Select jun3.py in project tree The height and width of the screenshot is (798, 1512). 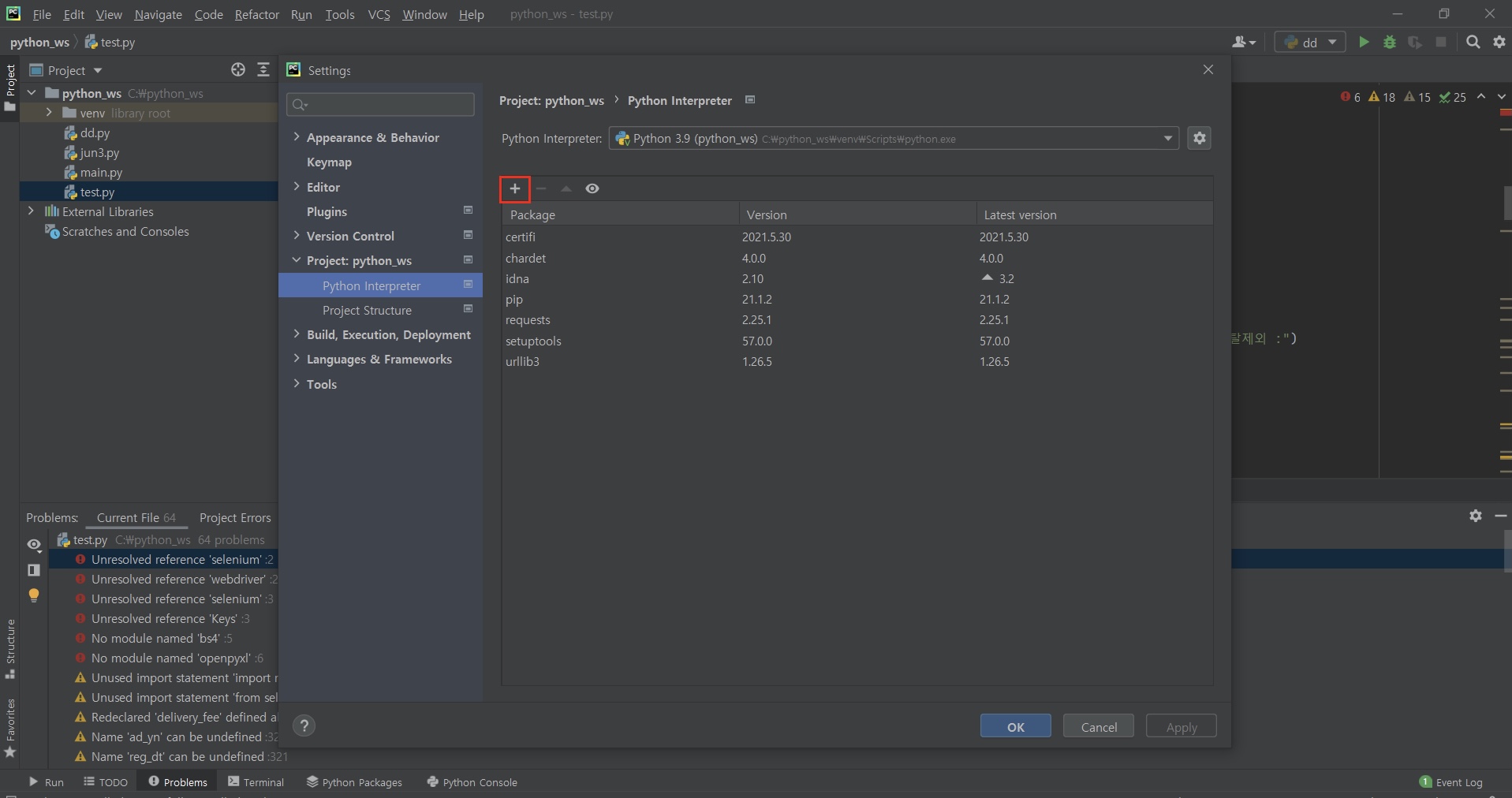tap(99, 152)
